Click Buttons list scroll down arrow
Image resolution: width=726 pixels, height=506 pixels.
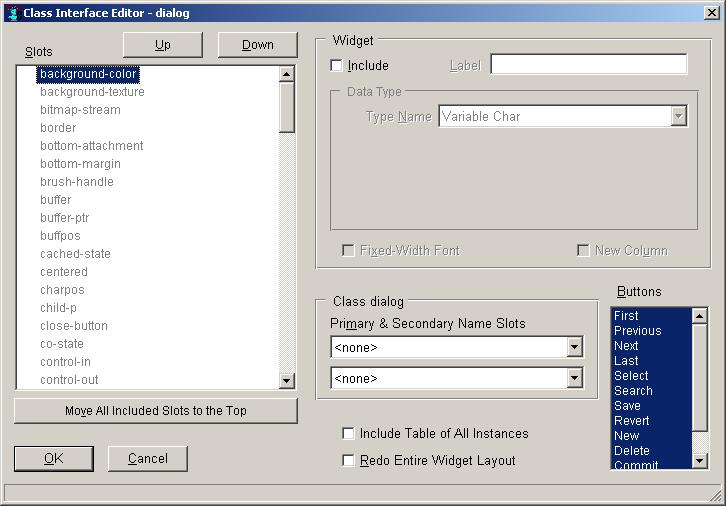click(x=699, y=460)
